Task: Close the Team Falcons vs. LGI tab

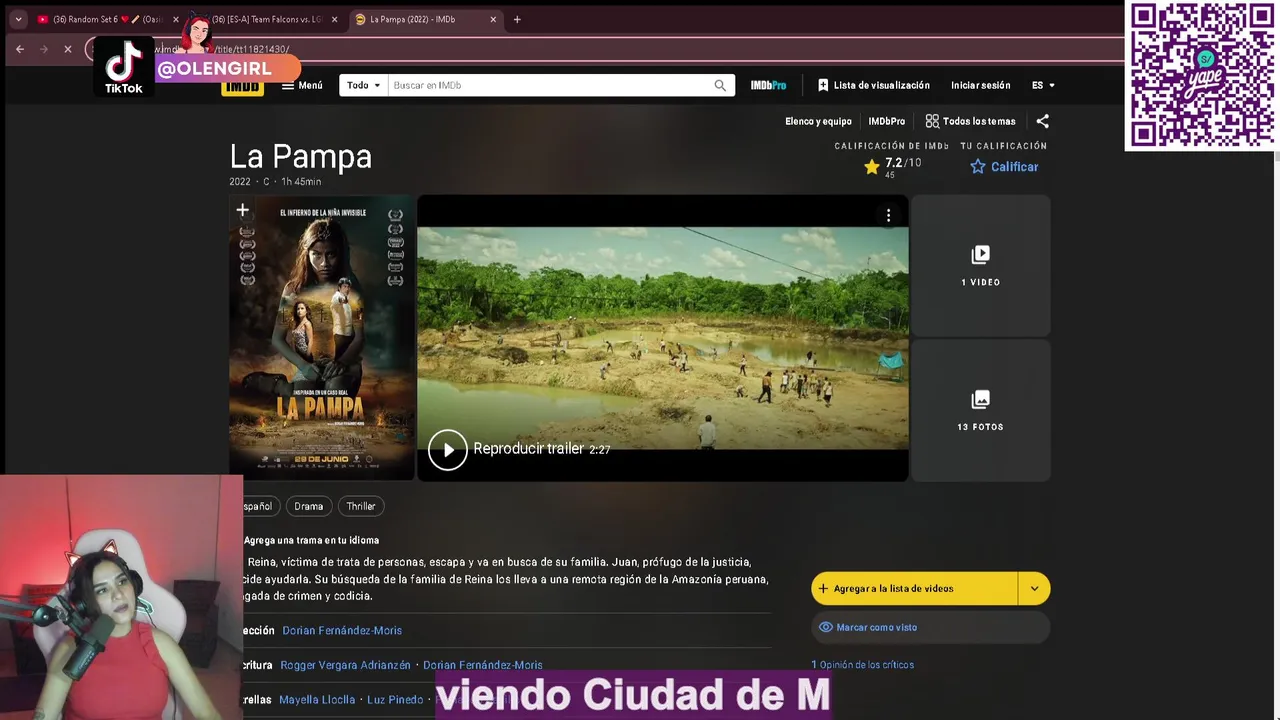Action: tap(334, 19)
